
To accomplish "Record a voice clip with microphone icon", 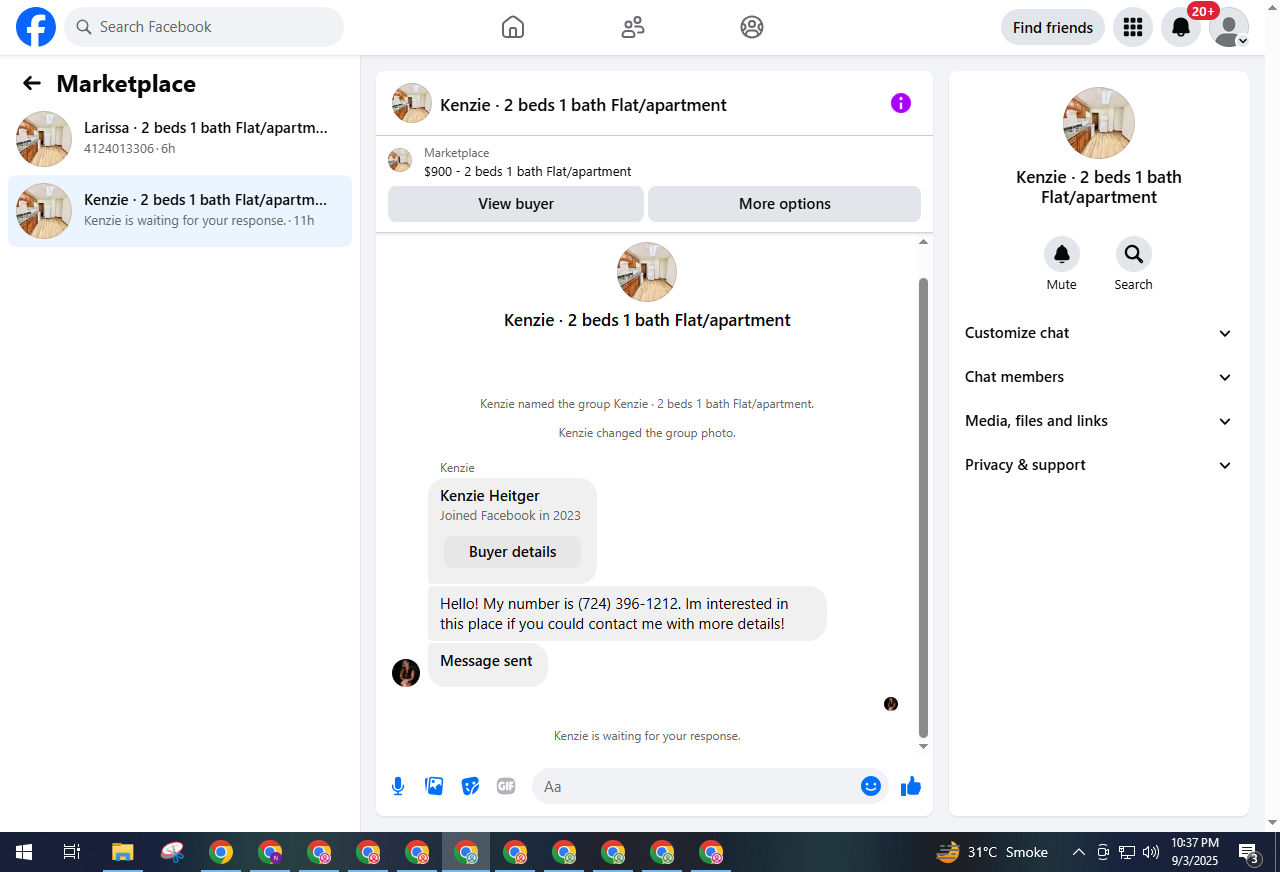I will 398,786.
